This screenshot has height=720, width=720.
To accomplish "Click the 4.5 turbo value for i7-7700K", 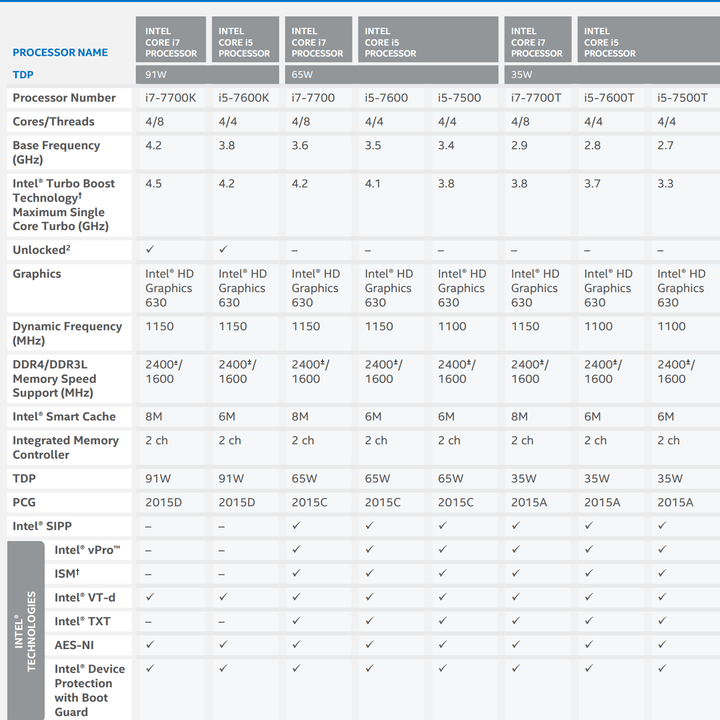I will click(x=153, y=184).
